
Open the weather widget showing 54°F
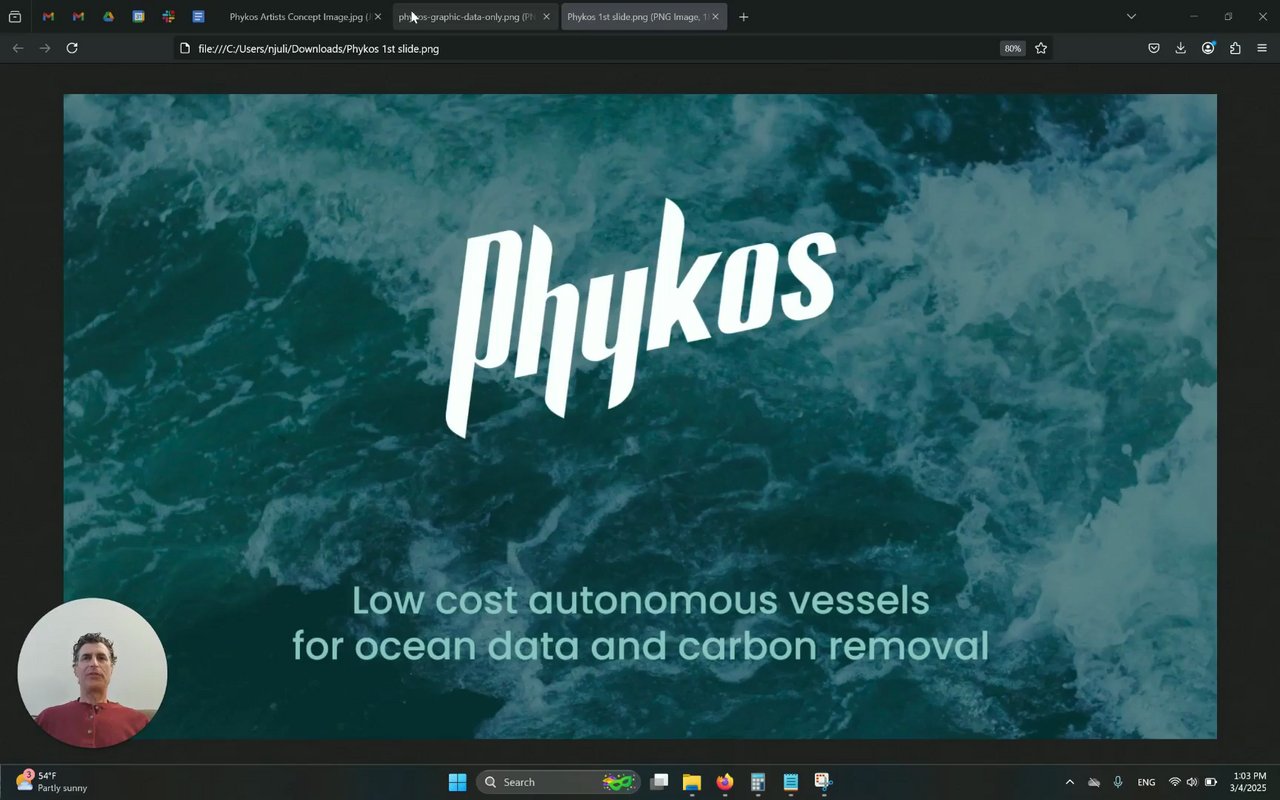pos(52,782)
